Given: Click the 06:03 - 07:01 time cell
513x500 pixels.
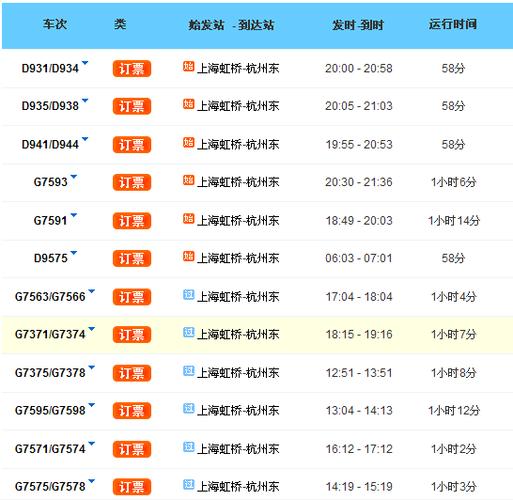Looking at the screenshot, I should point(359,258).
